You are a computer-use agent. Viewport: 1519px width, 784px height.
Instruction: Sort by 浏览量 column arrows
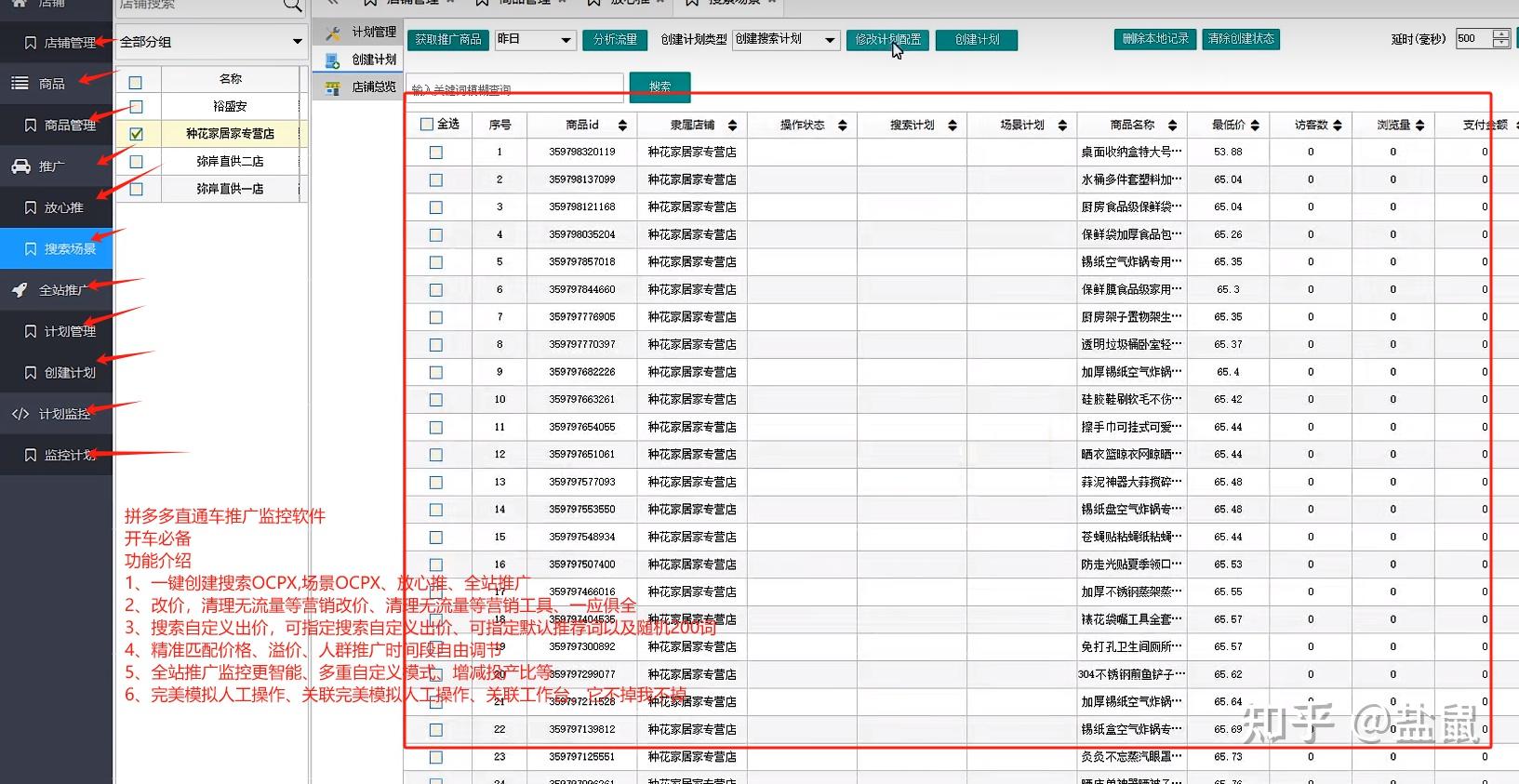tap(1419, 125)
